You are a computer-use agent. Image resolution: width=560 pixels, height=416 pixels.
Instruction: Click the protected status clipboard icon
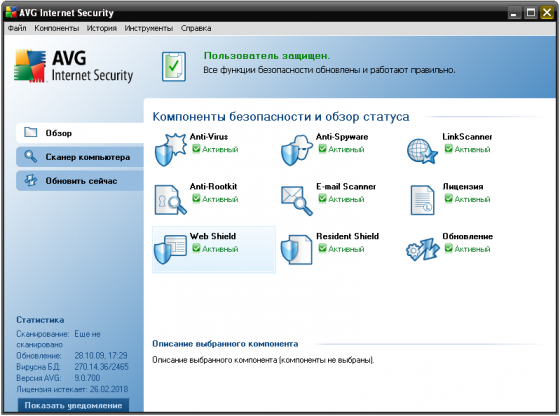[174, 66]
